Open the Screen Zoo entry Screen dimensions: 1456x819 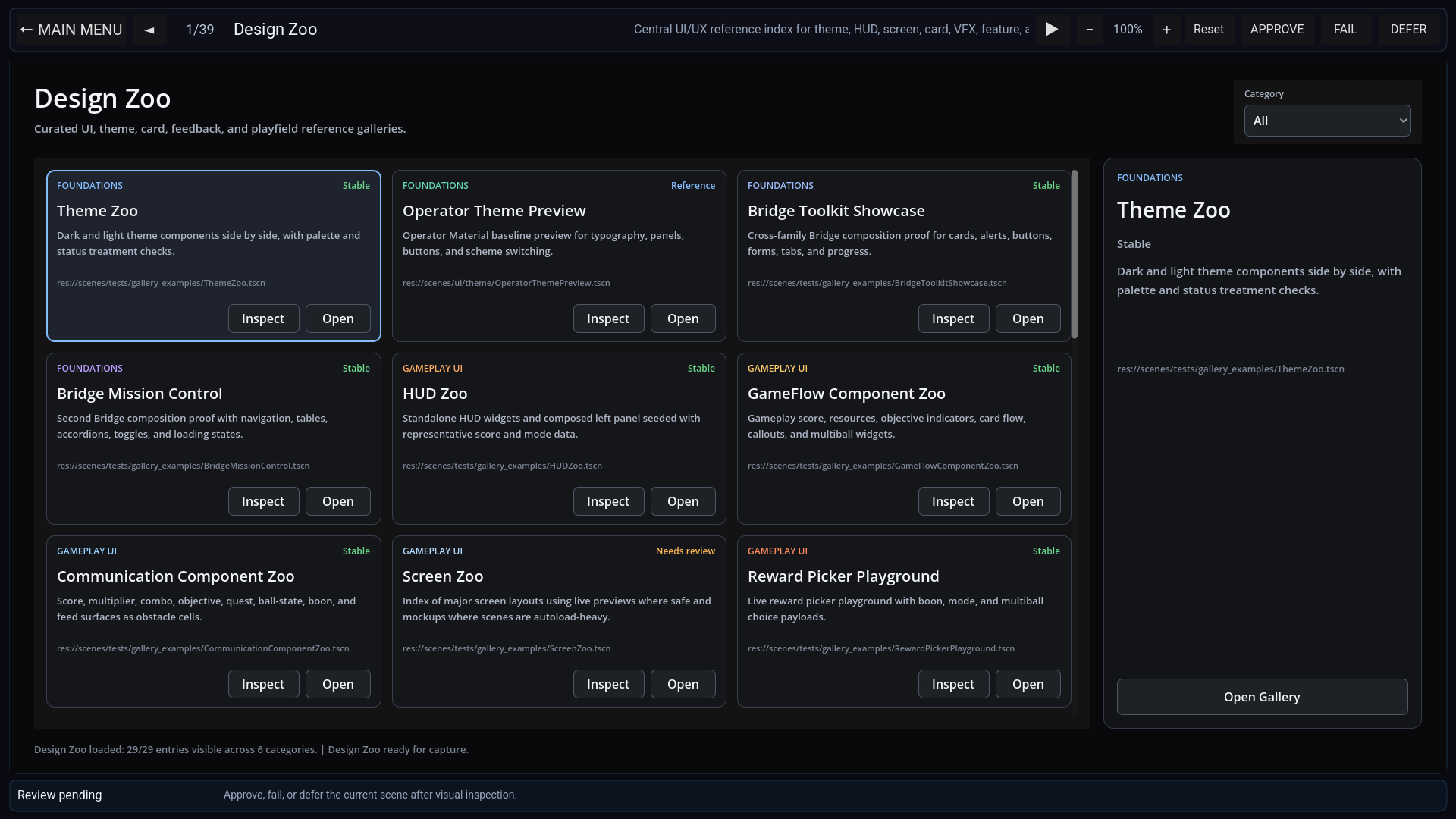[682, 684]
